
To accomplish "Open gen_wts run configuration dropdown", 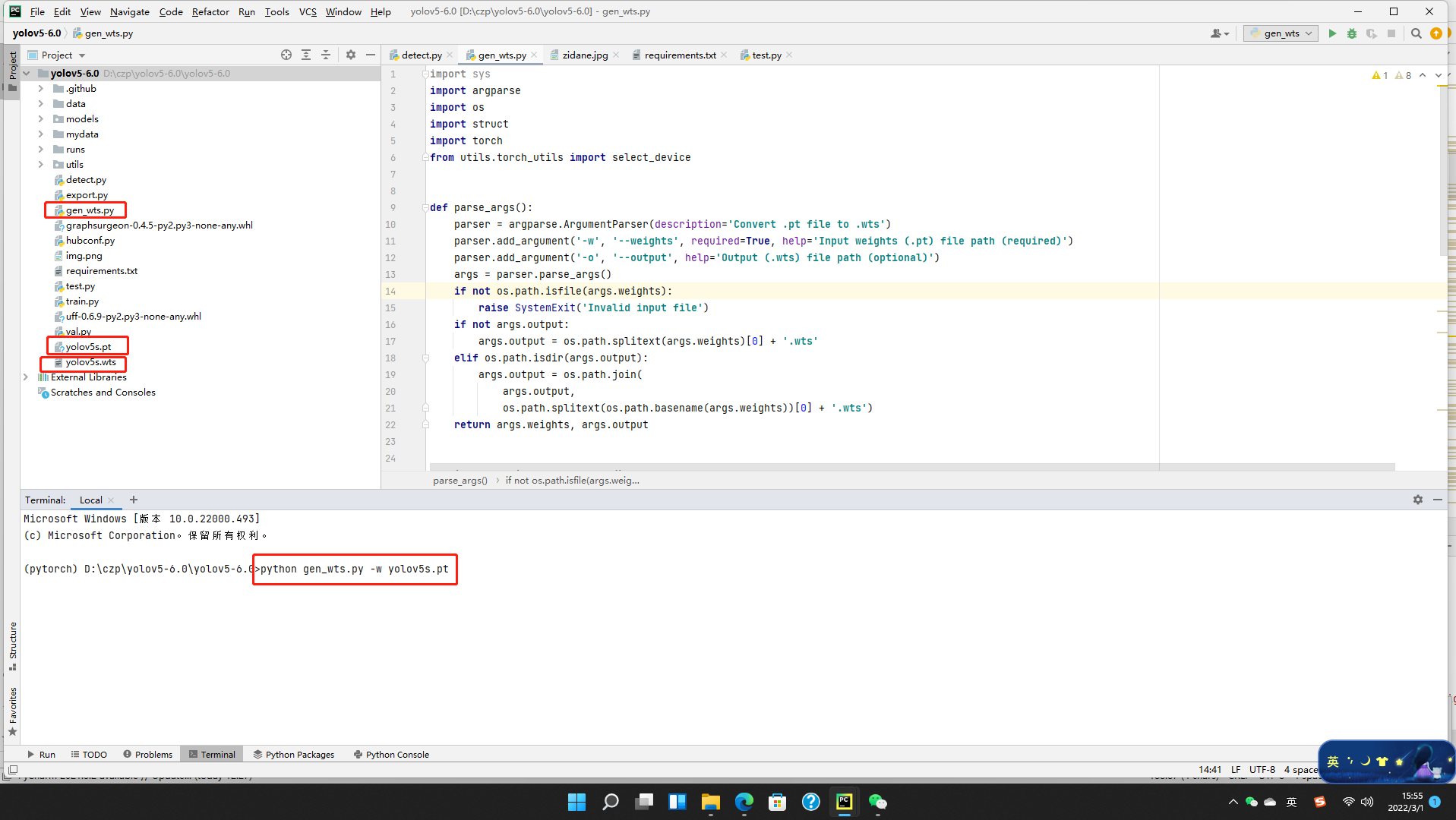I will [x=1281, y=33].
